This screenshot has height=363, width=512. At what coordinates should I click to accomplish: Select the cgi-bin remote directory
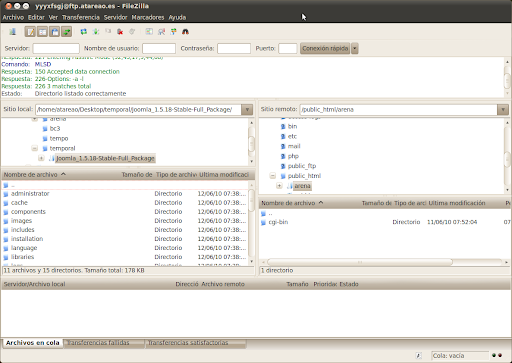(x=385, y=222)
